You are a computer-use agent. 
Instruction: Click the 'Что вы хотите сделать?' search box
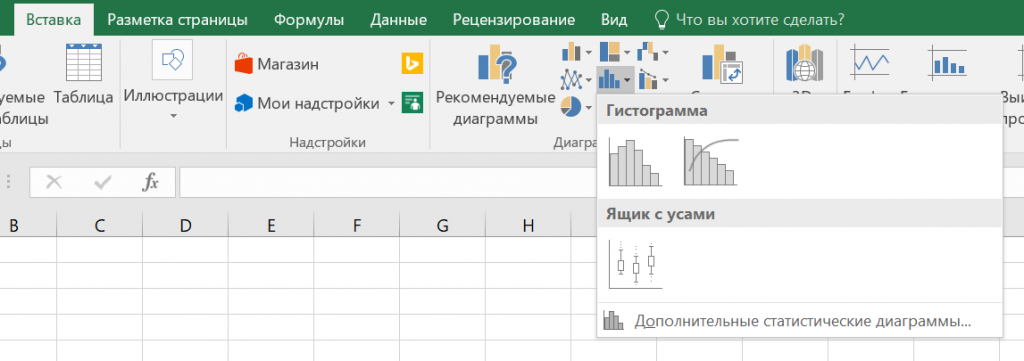tap(760, 20)
